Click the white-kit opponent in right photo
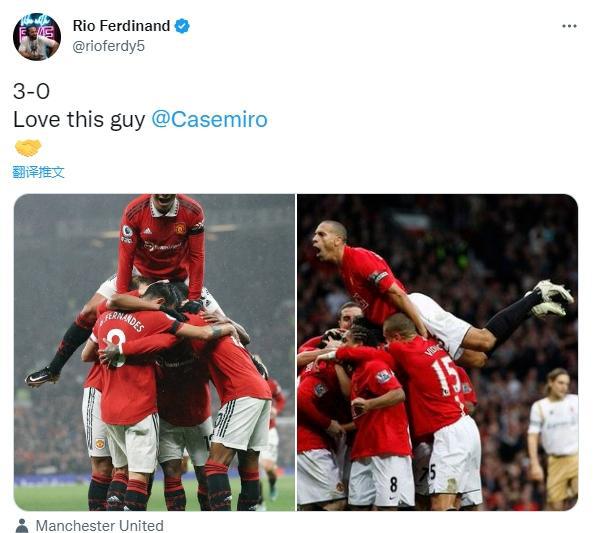This screenshot has width=594, height=533. pos(552,438)
